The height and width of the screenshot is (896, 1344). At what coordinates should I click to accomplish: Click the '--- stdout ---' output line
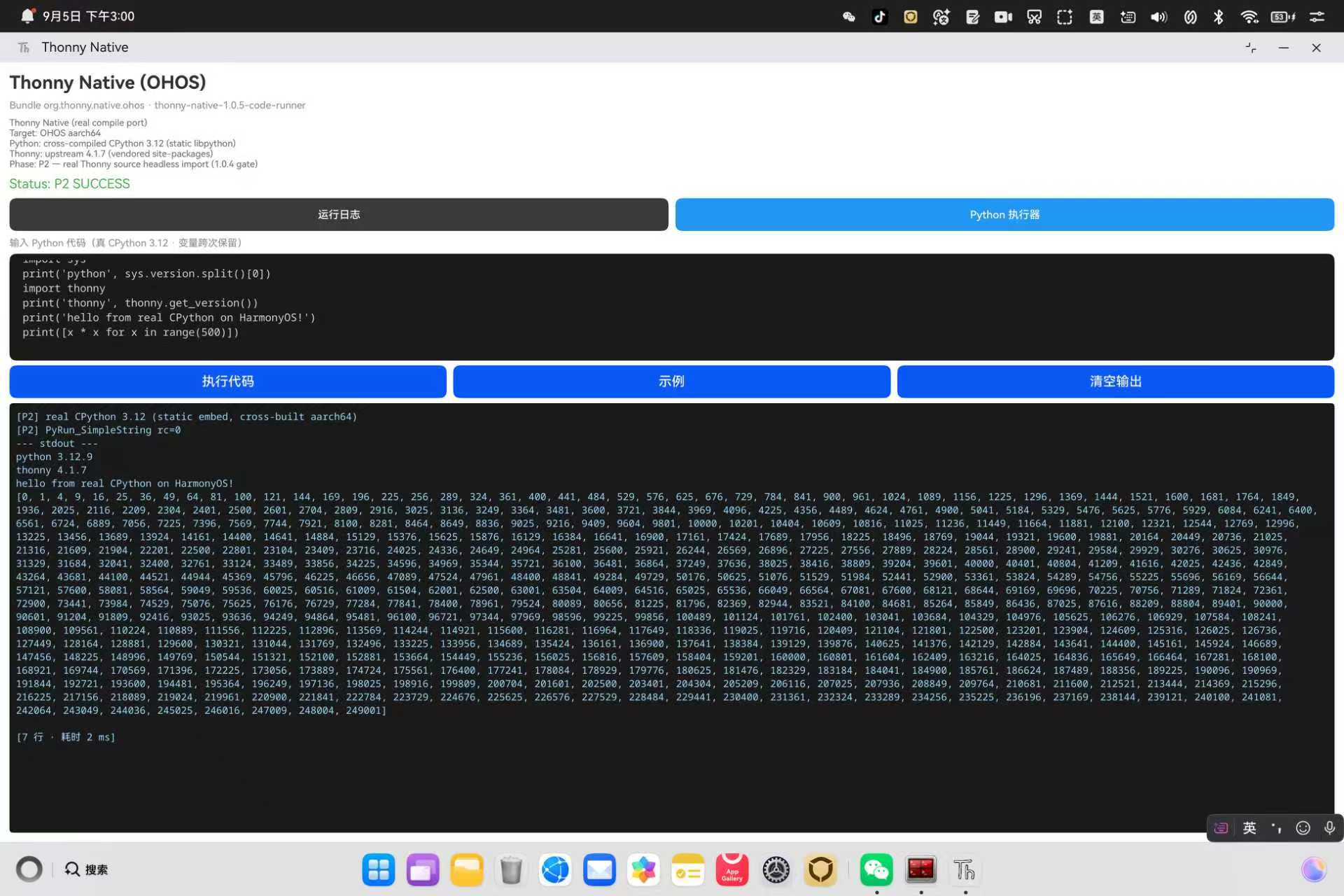[57, 443]
